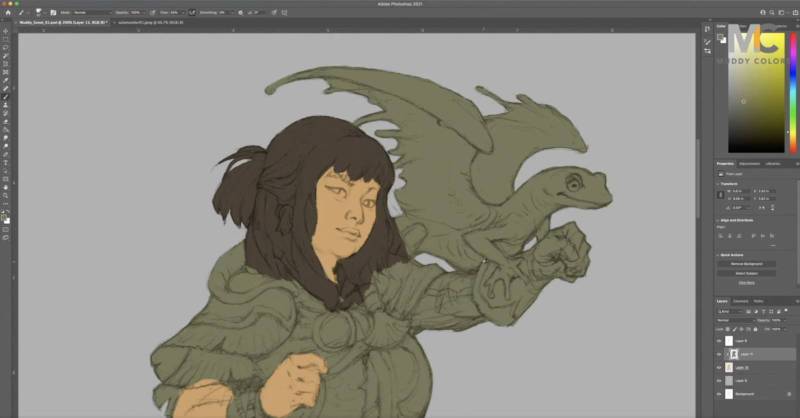This screenshot has width=800, height=418.
Task: Hide the Background layer
Action: (x=718, y=394)
